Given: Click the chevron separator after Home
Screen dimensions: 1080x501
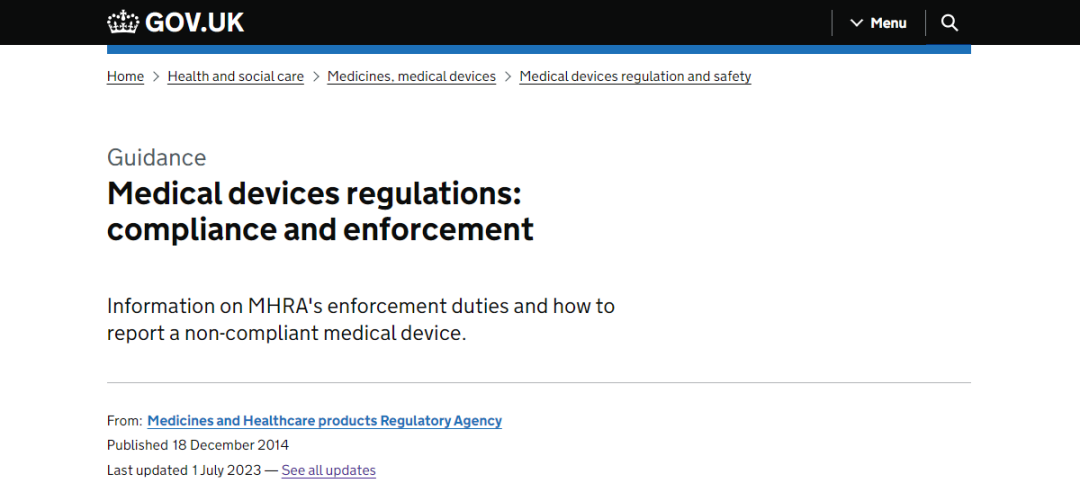Looking at the screenshot, I should coord(156,76).
